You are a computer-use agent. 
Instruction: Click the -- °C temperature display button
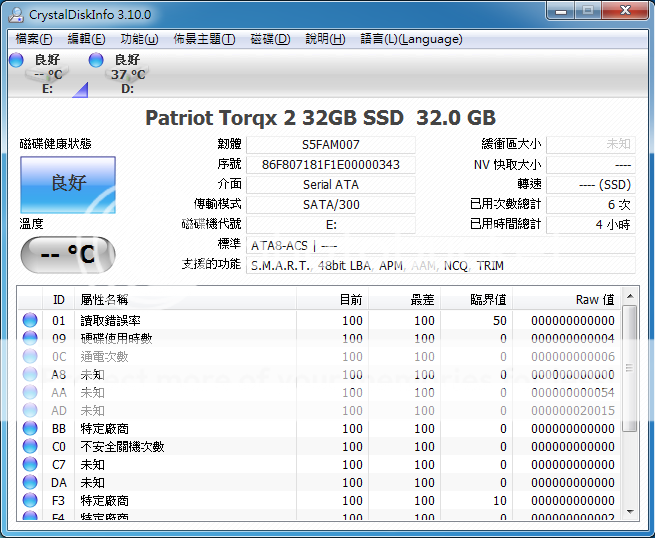pyautogui.click(x=68, y=254)
